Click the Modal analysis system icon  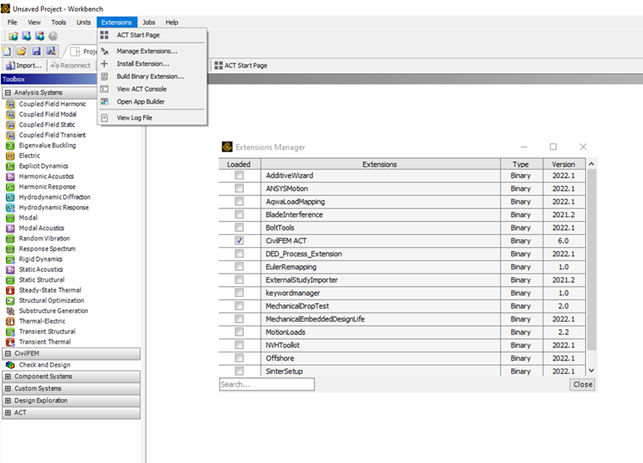[10, 218]
